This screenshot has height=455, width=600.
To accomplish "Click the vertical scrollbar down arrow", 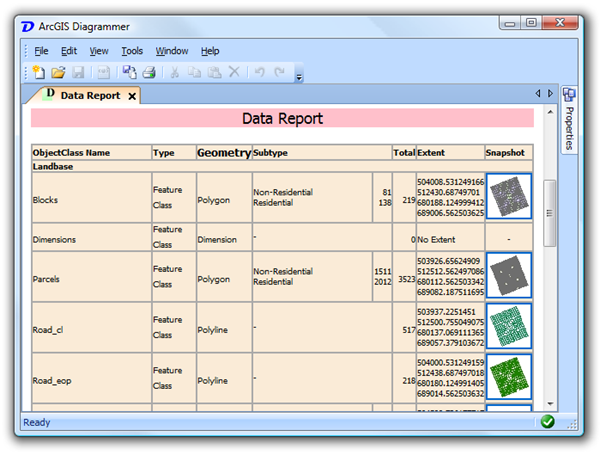I will [x=548, y=403].
